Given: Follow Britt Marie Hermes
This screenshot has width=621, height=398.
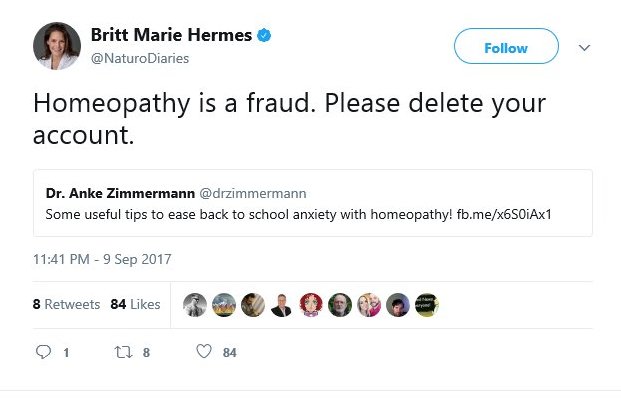Looking at the screenshot, I should coord(506,46).
